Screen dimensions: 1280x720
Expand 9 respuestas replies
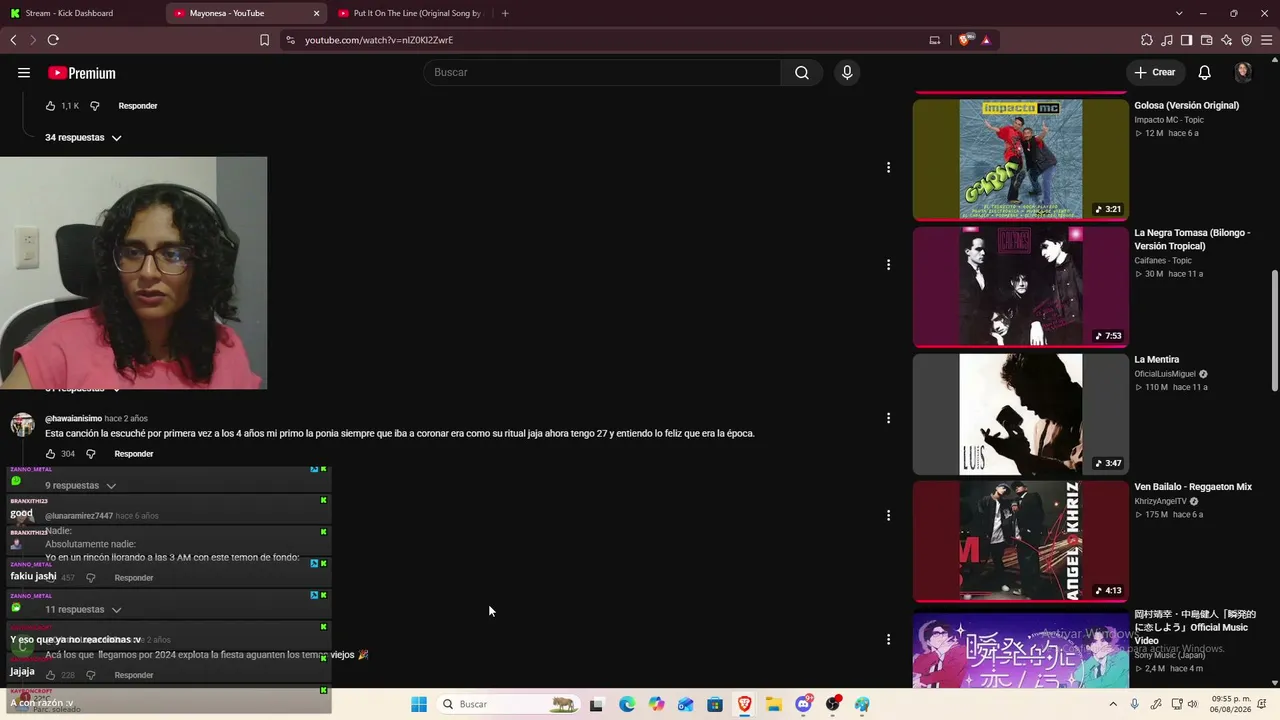(80, 486)
